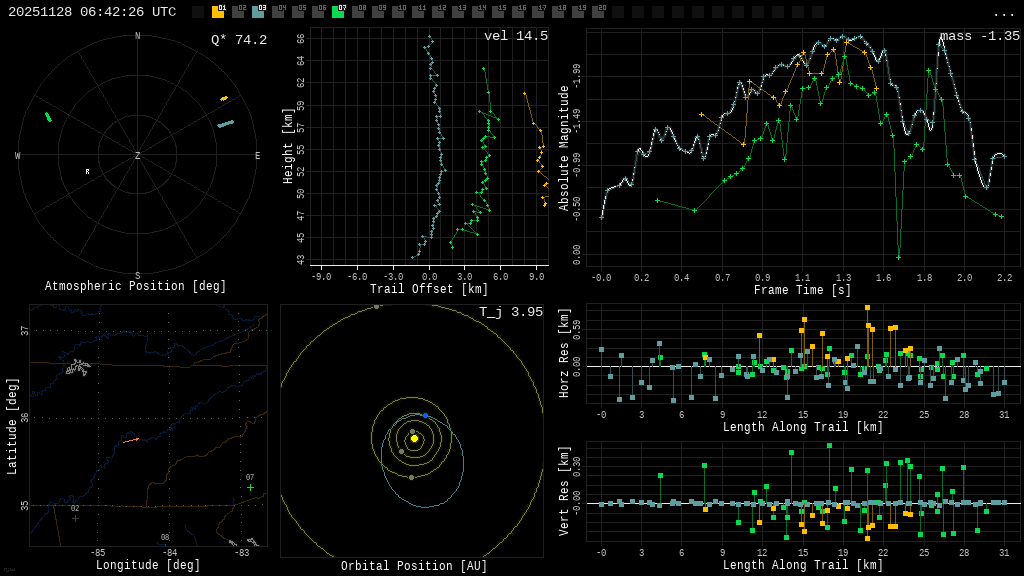Click the orange station 01 indicator
Screen dimensions: 1024x576
click(x=218, y=12)
